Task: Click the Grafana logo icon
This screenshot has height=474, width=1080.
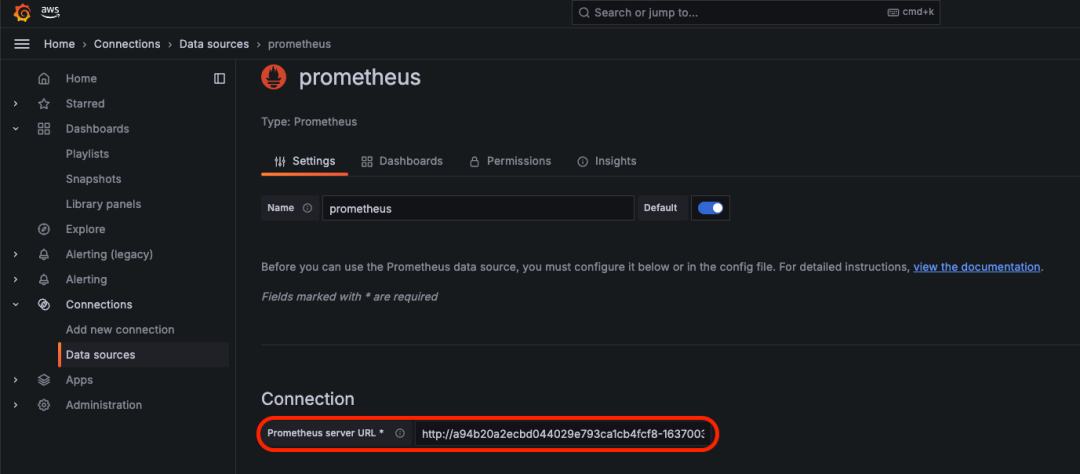Action: (22, 13)
